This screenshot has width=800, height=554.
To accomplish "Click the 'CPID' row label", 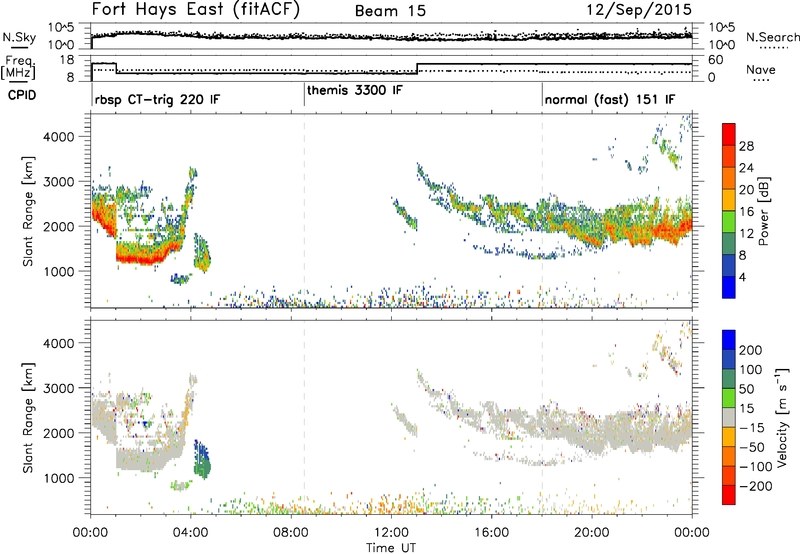I will tap(22, 95).
